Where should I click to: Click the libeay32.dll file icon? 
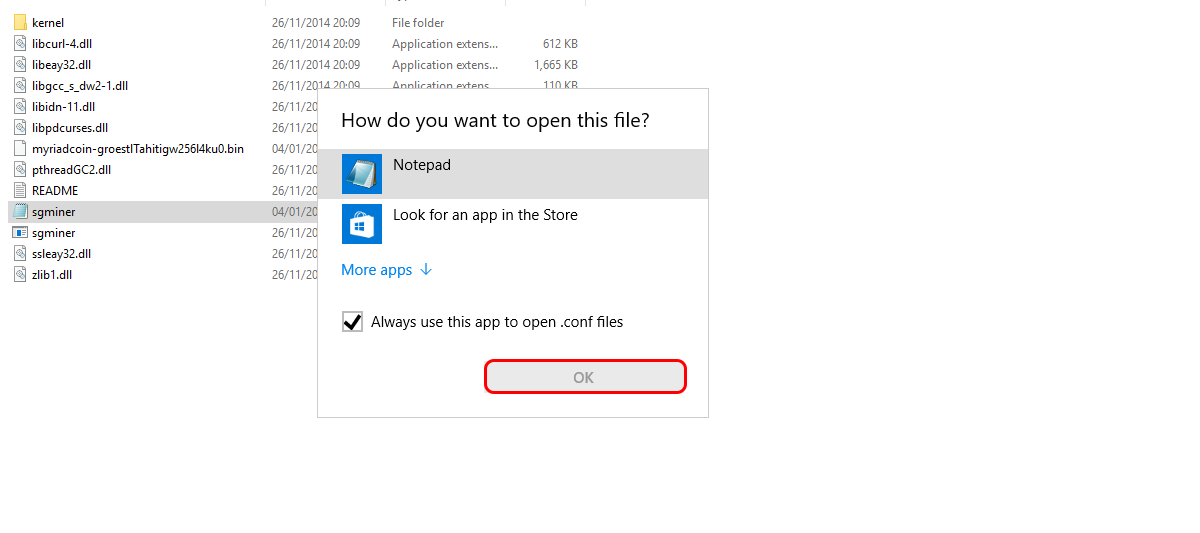20,64
